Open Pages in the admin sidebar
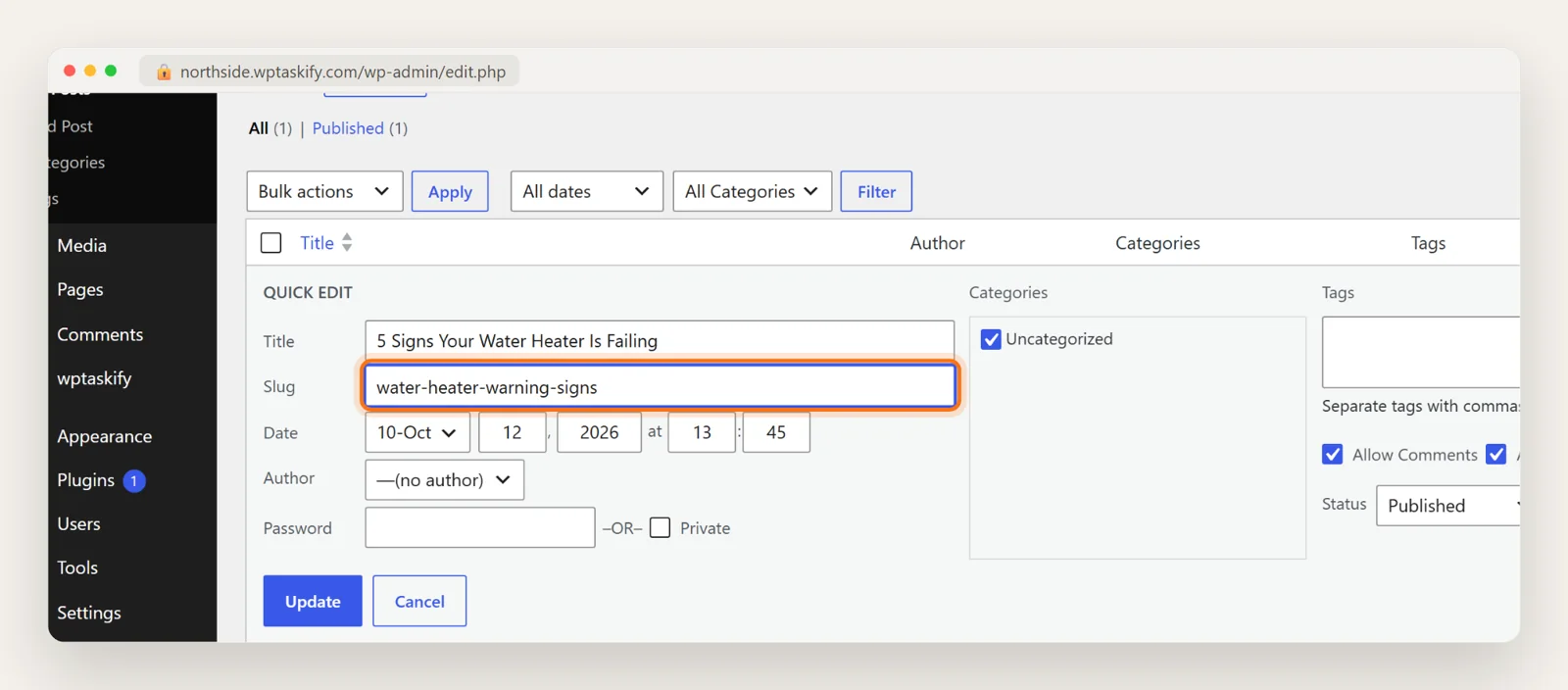1568x690 pixels. tap(80, 290)
